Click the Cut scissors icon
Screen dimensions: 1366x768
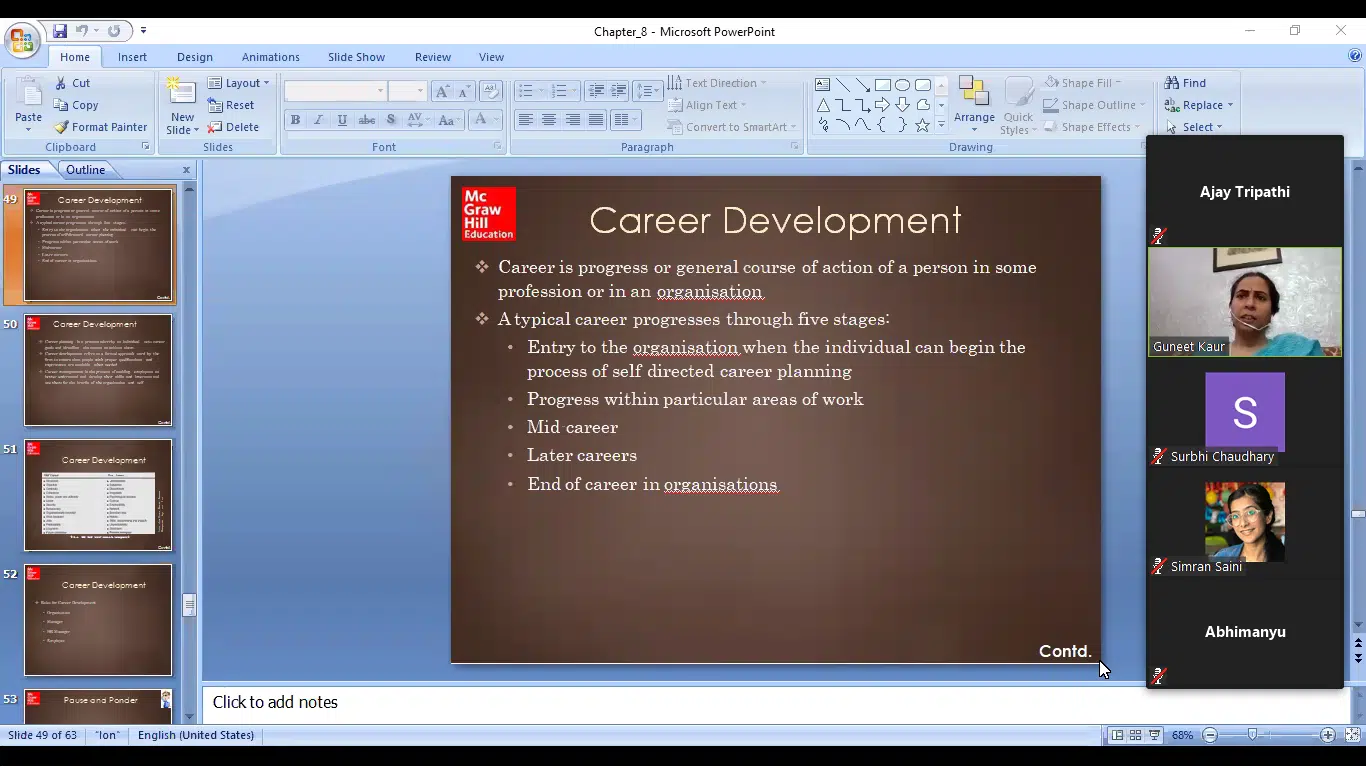point(61,83)
